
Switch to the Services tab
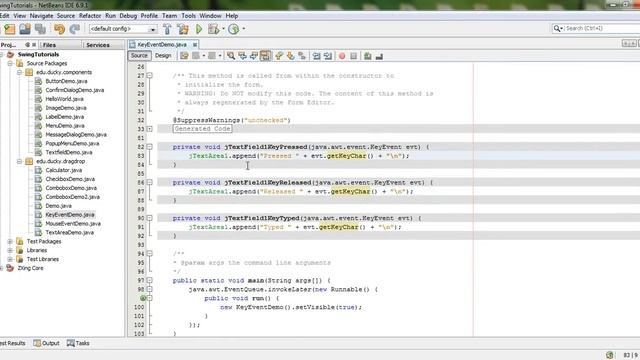tap(98, 45)
